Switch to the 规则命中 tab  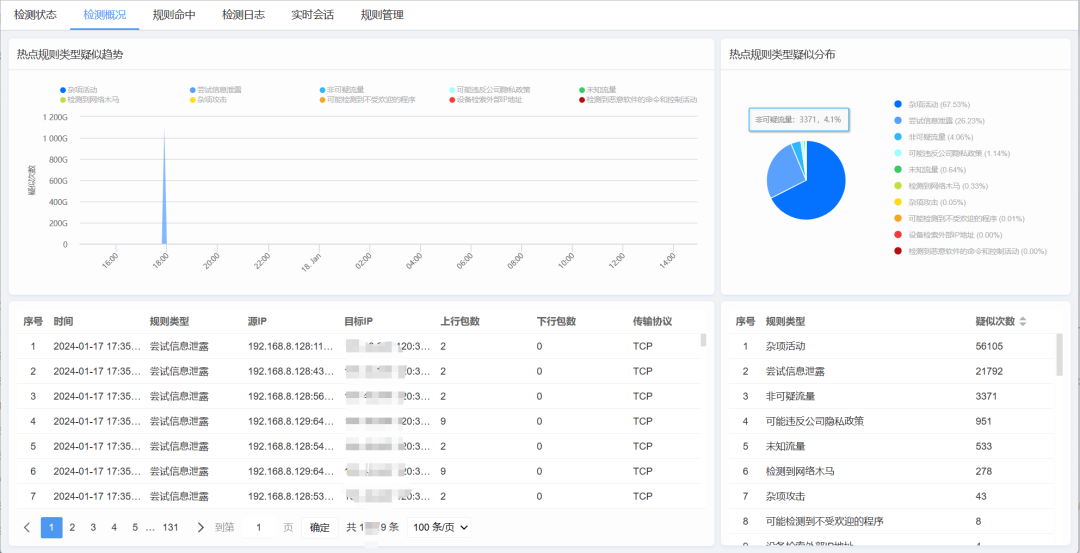point(174,14)
